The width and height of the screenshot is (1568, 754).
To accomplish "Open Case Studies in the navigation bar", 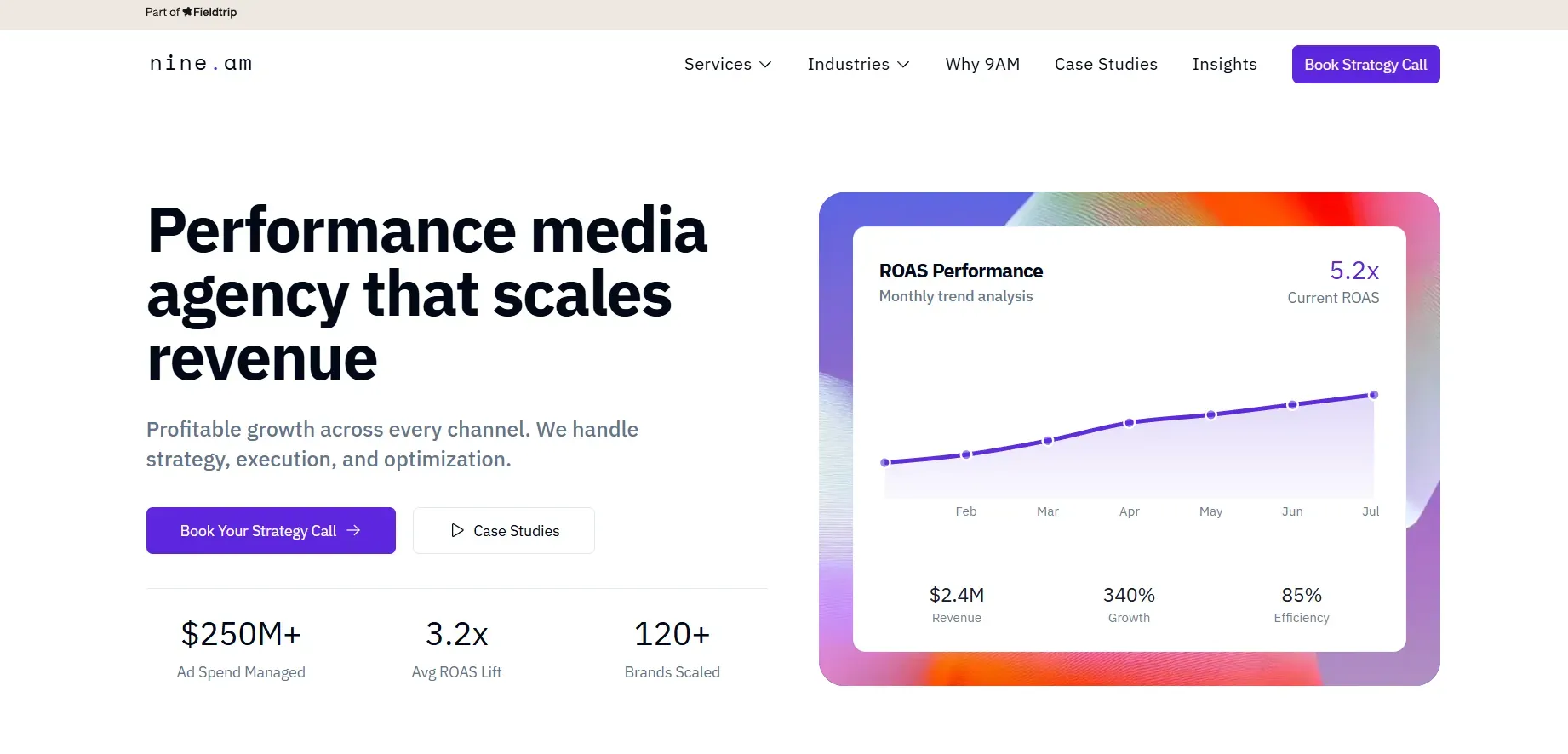I will 1106,64.
